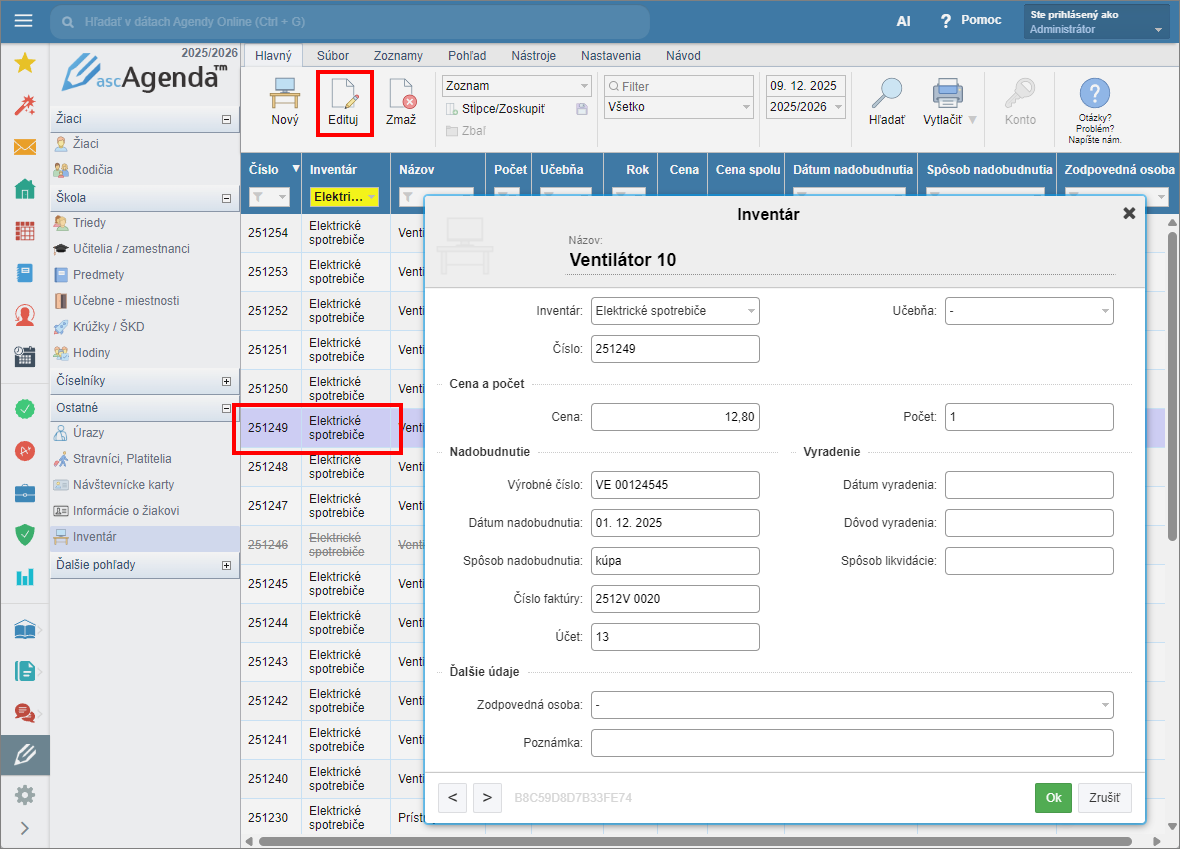Switch to the Nástroje ribbon tab

tap(533, 56)
